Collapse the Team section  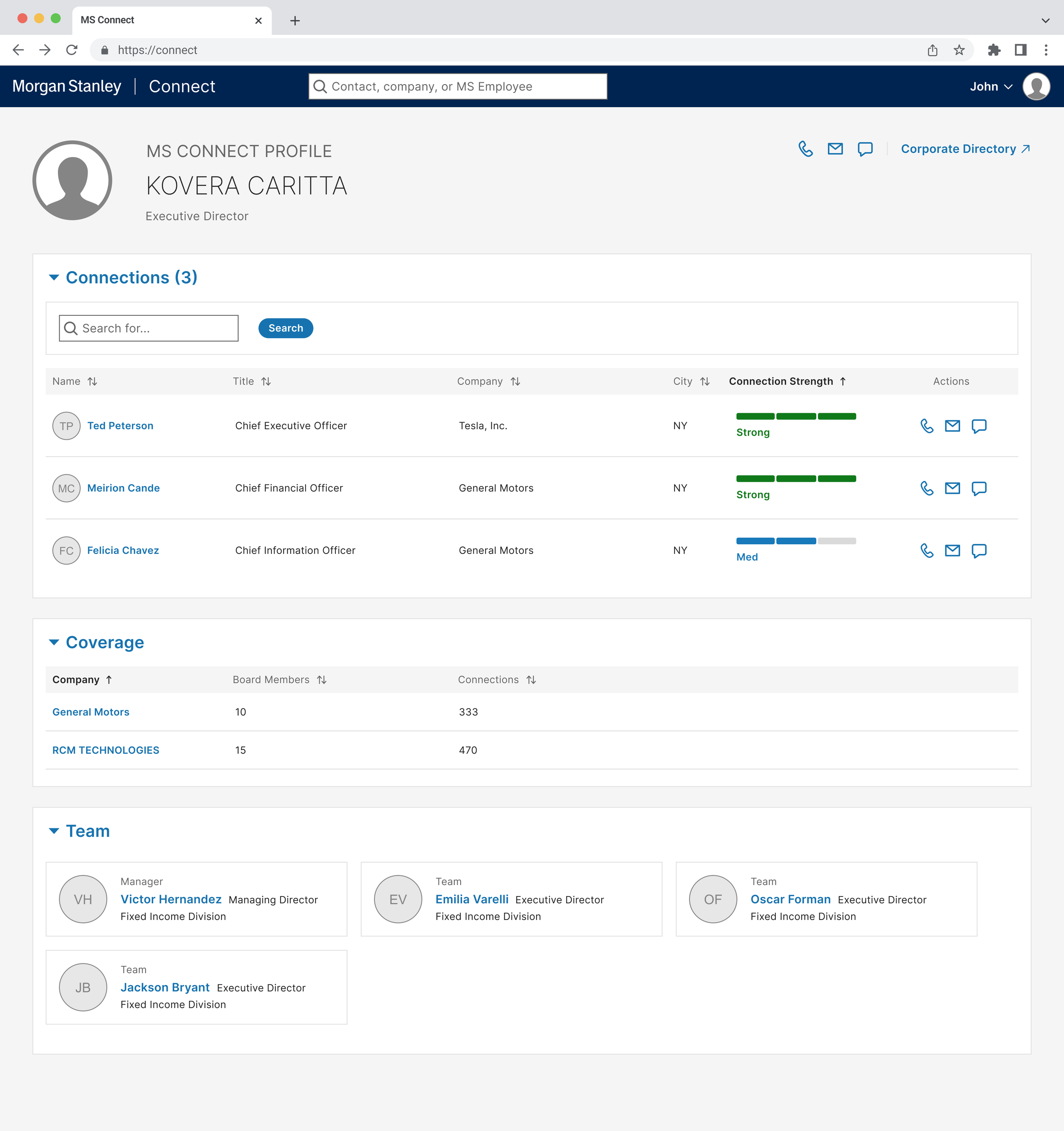(54, 831)
